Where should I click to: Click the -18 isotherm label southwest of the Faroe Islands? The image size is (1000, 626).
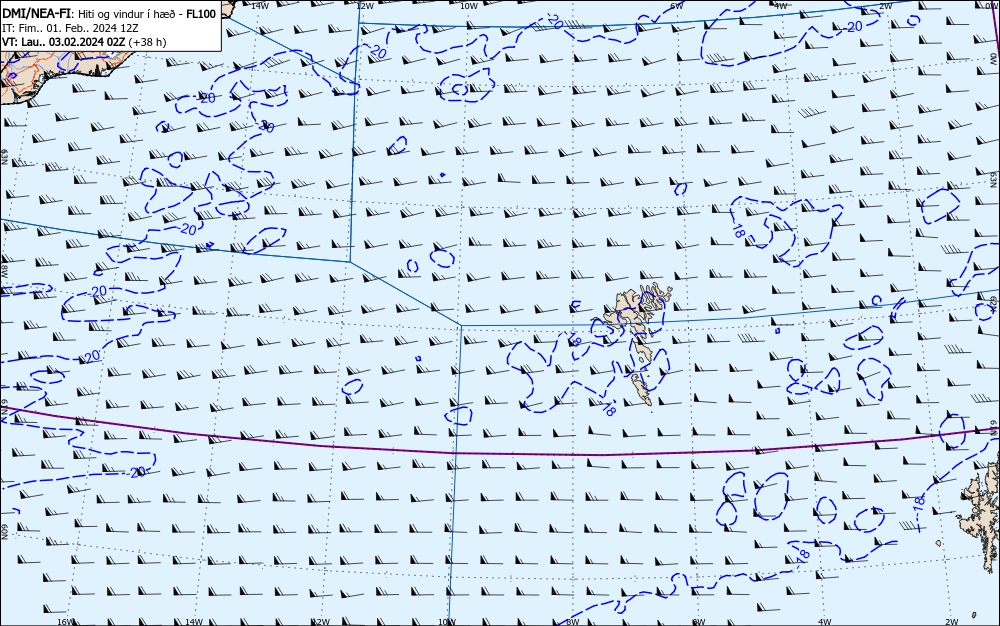click(x=607, y=407)
